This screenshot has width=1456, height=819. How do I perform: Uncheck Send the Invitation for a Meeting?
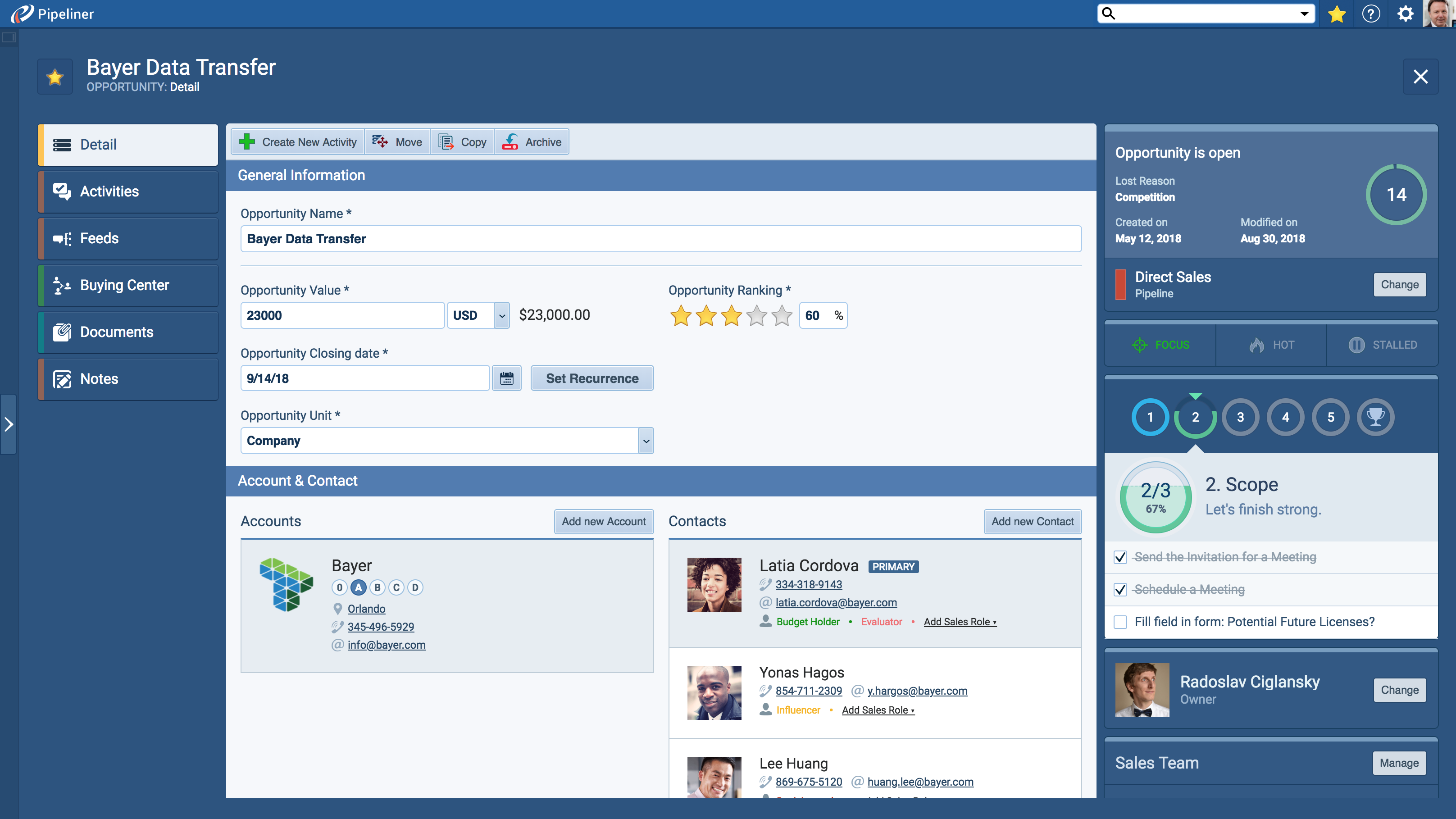1120,557
